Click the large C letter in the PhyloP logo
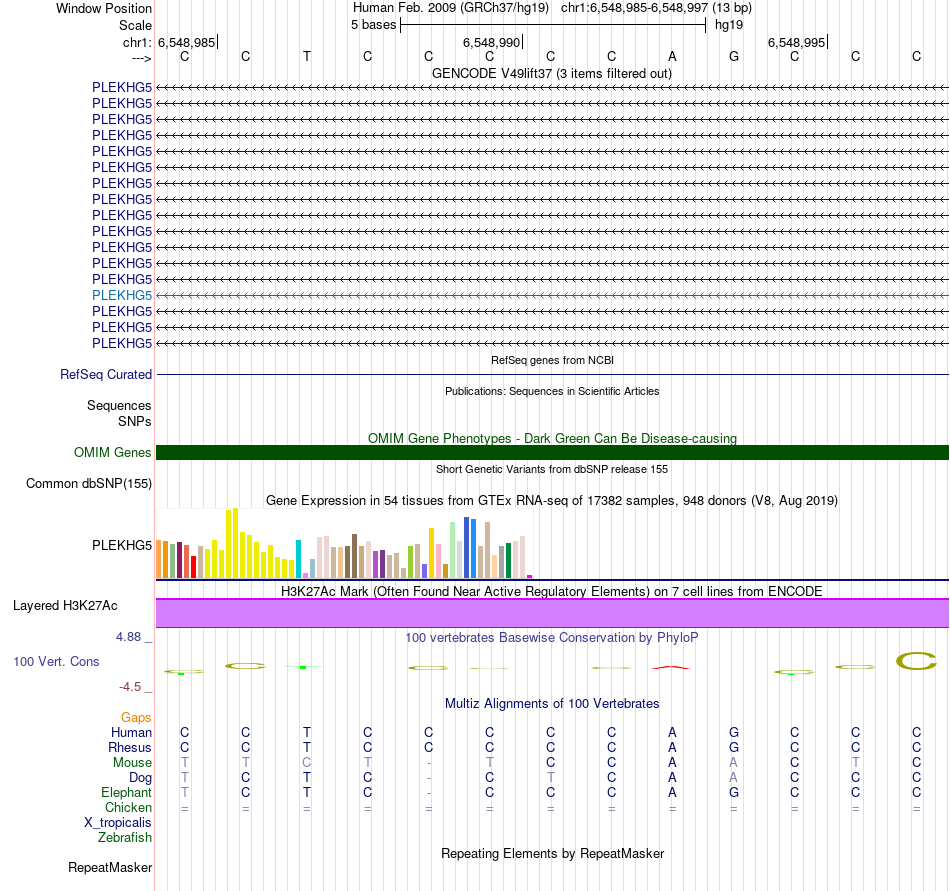Viewport: 950px width, 891px height. 916,661
